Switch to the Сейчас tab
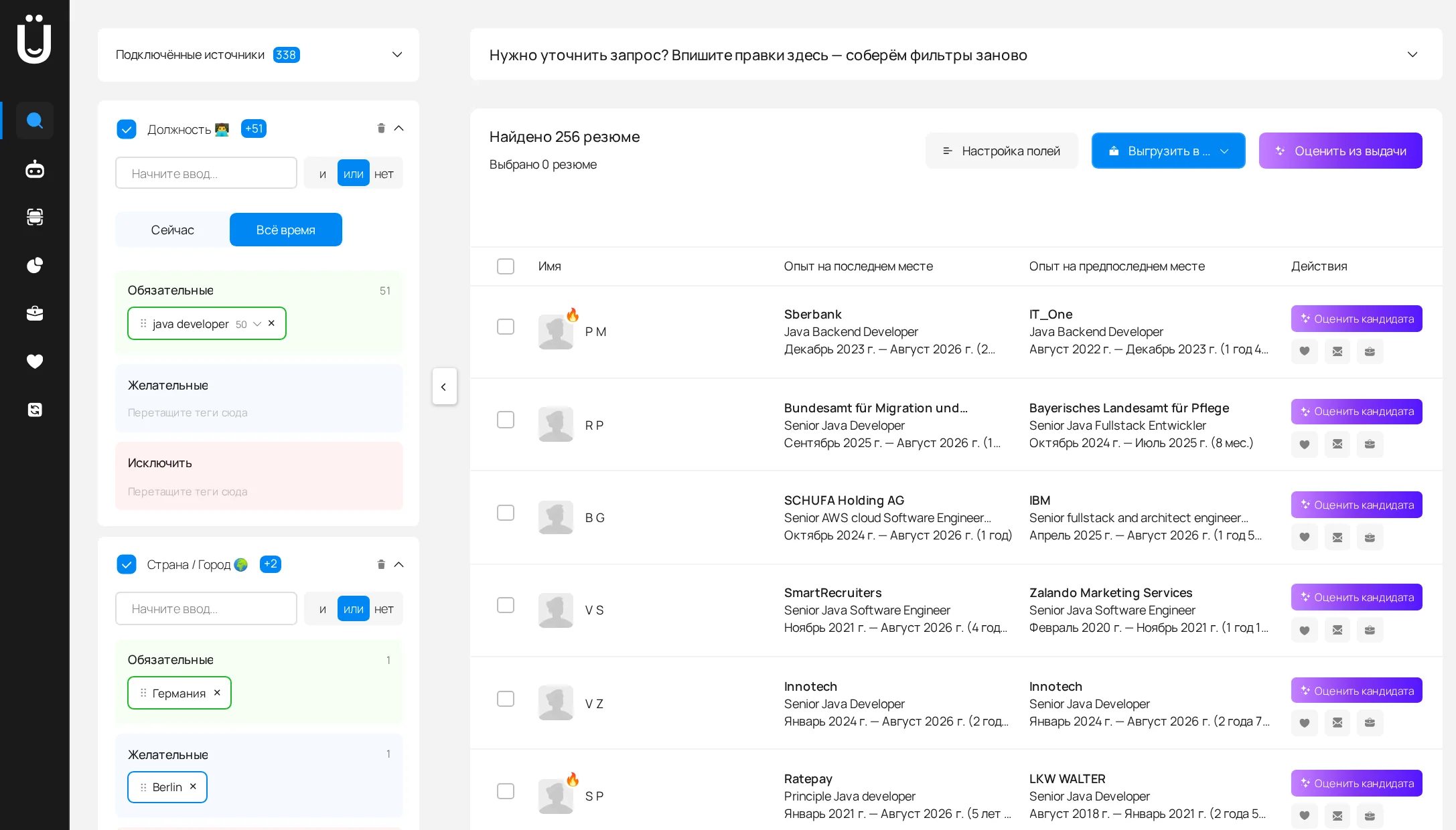Screen dimensions: 1456x830 point(172,230)
